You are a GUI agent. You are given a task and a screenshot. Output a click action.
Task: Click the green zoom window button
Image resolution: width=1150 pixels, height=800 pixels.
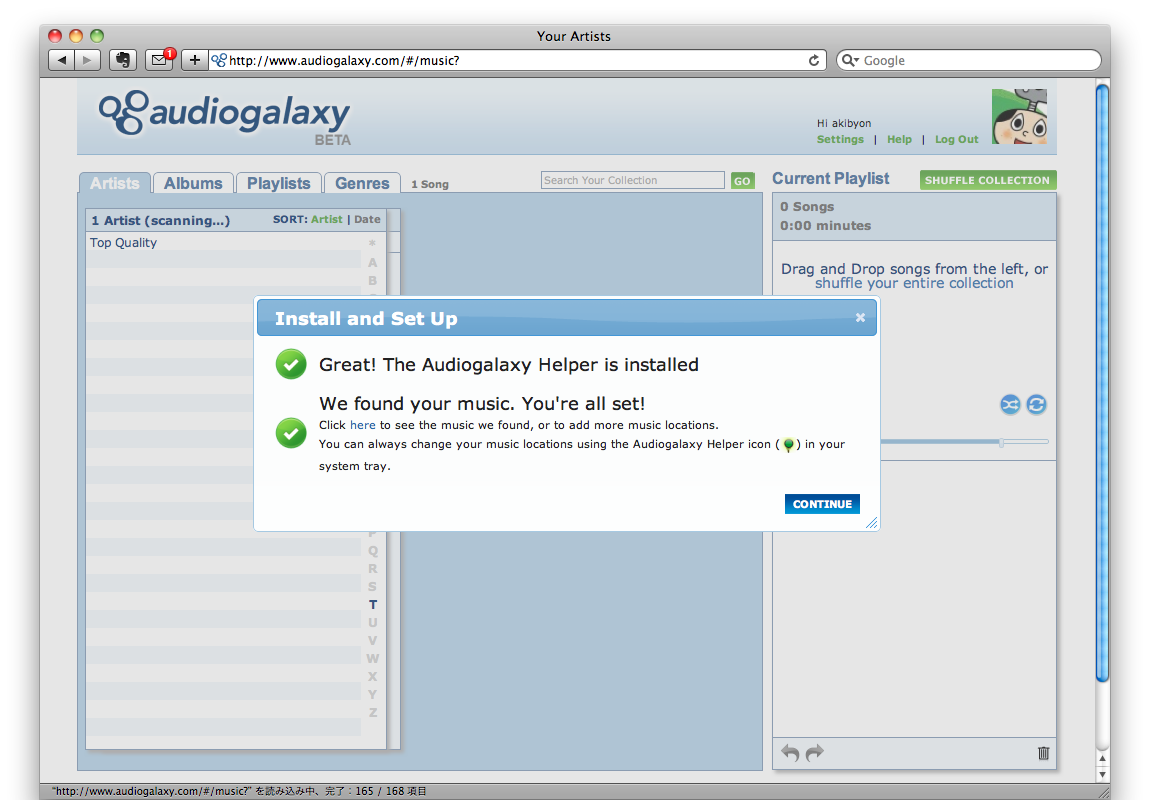pyautogui.click(x=97, y=35)
